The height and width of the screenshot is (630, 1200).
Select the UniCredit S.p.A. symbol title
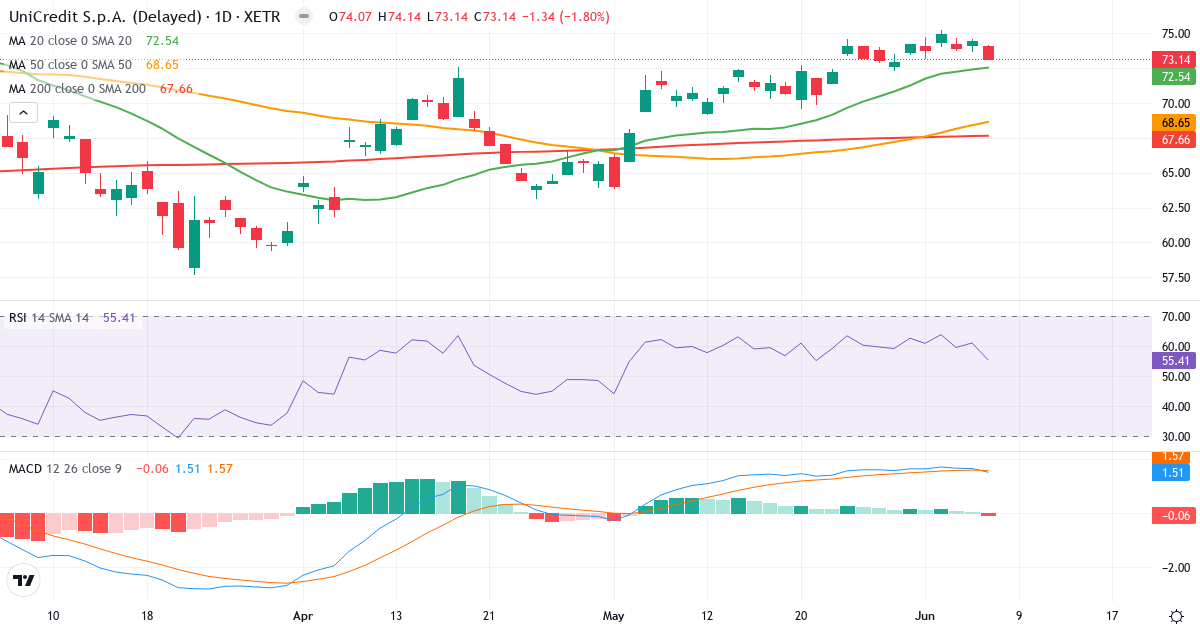coord(144,17)
